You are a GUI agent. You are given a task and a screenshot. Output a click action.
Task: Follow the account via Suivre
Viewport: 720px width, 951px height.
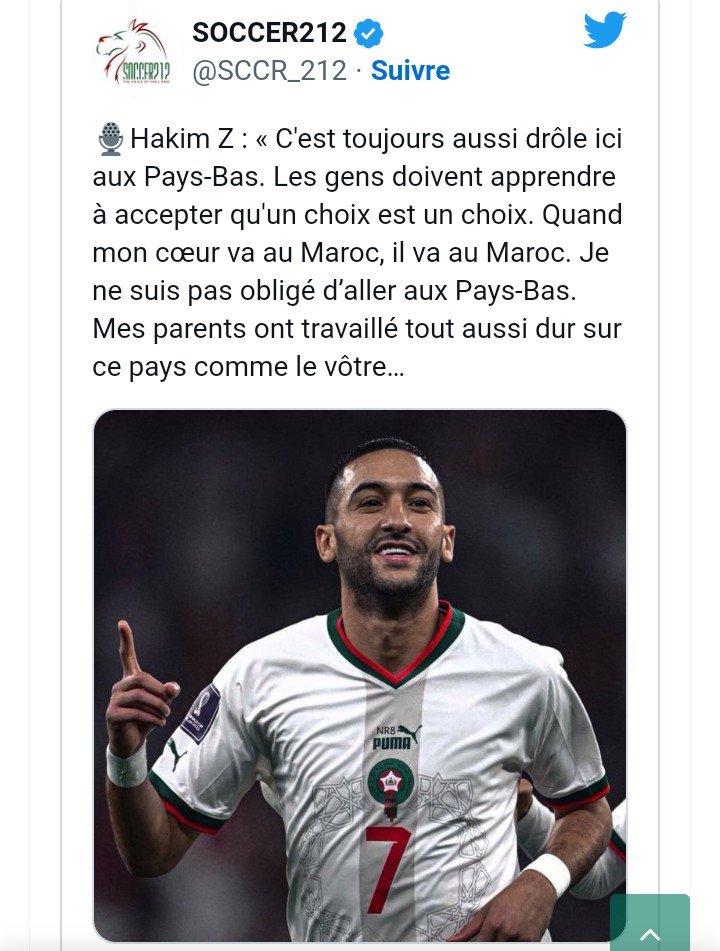[x=411, y=71]
